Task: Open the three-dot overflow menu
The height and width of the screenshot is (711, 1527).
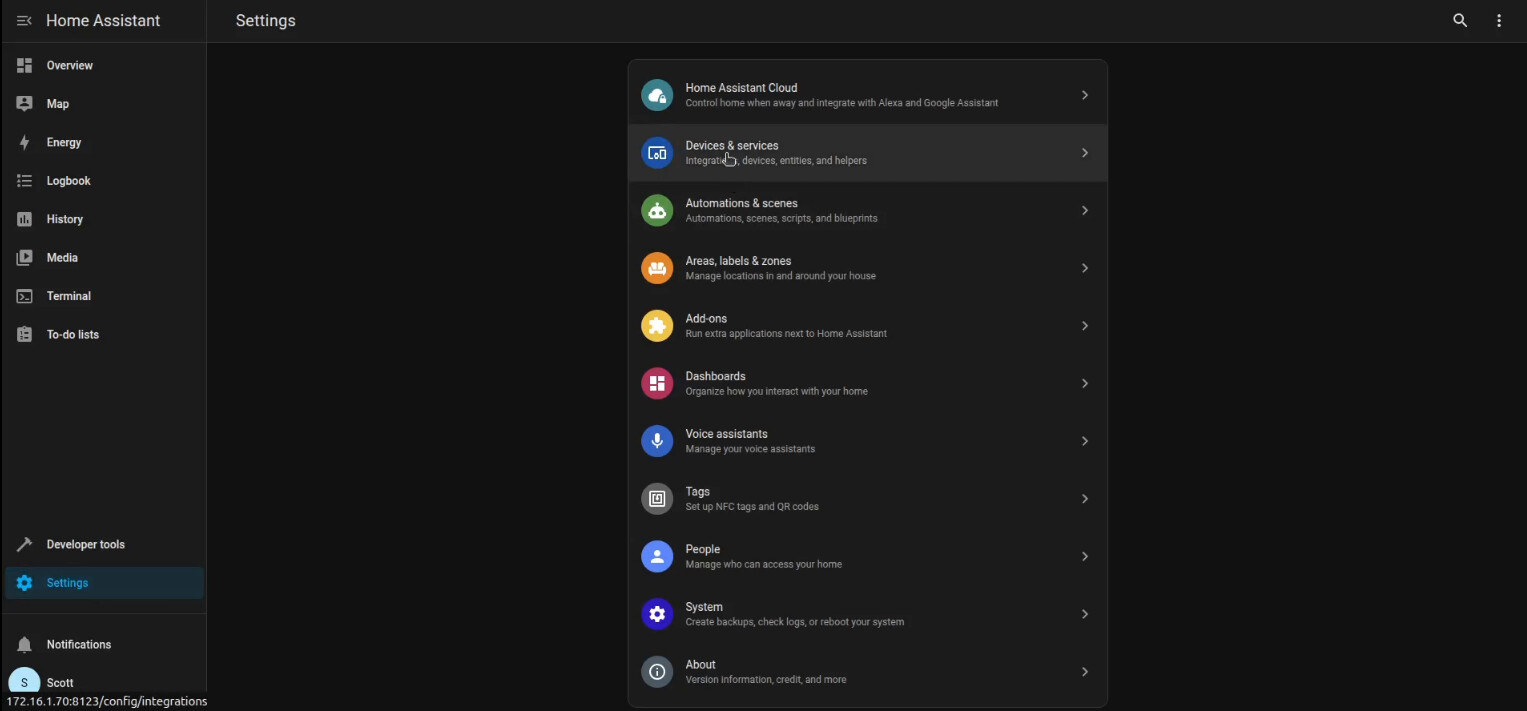Action: (1499, 21)
